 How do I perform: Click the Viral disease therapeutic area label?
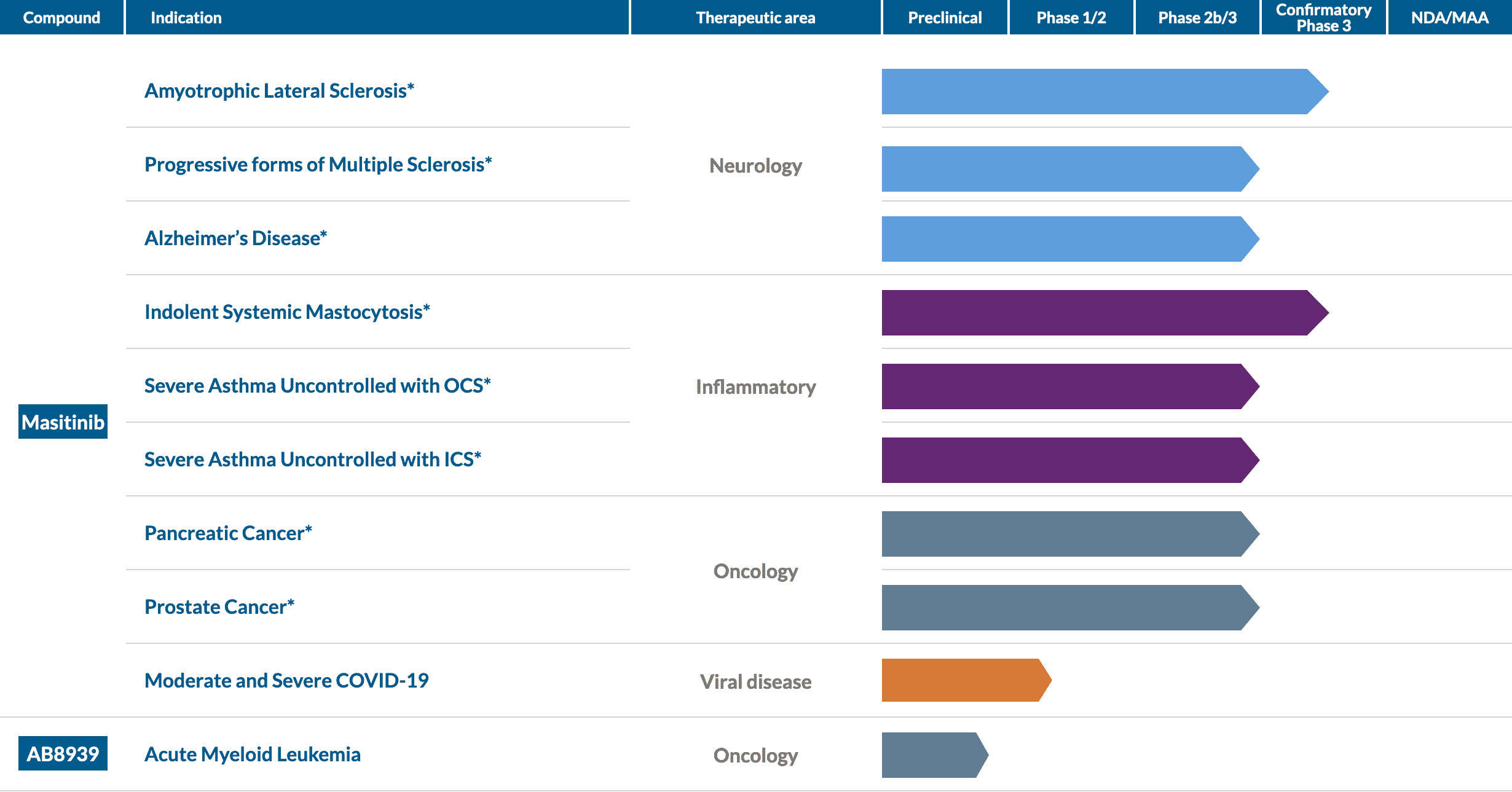[x=755, y=682]
